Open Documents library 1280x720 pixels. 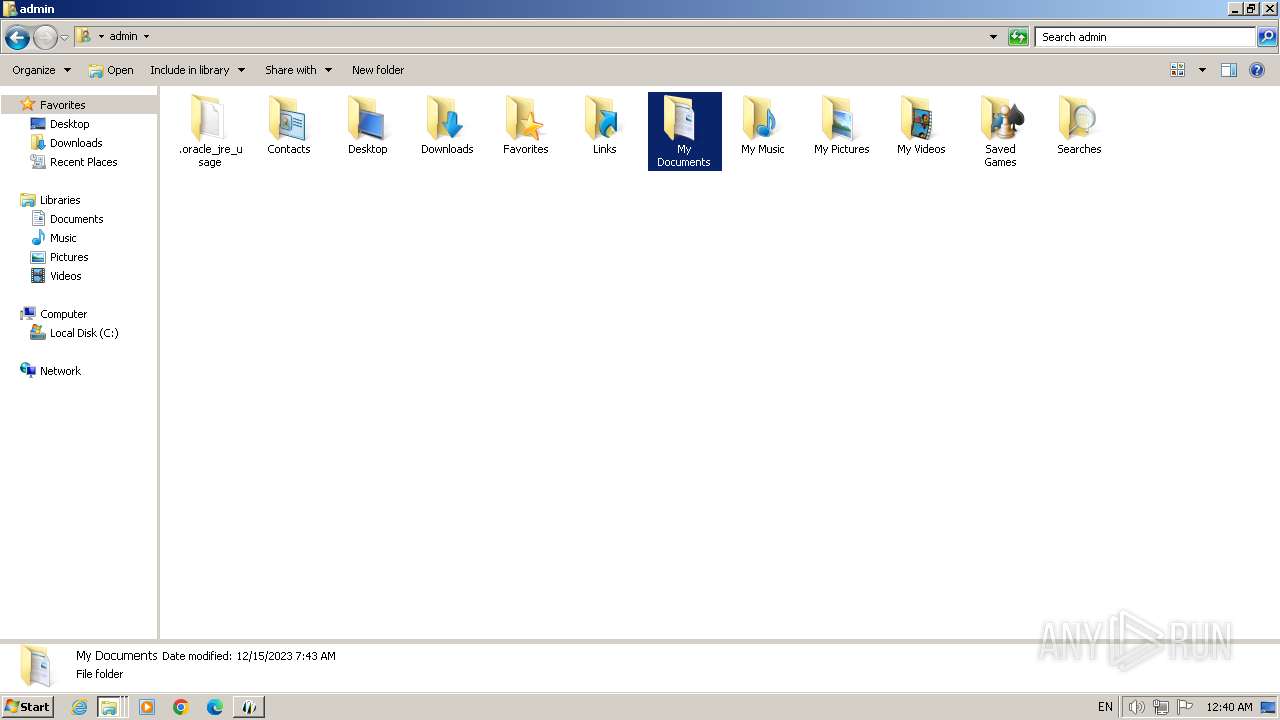click(76, 219)
